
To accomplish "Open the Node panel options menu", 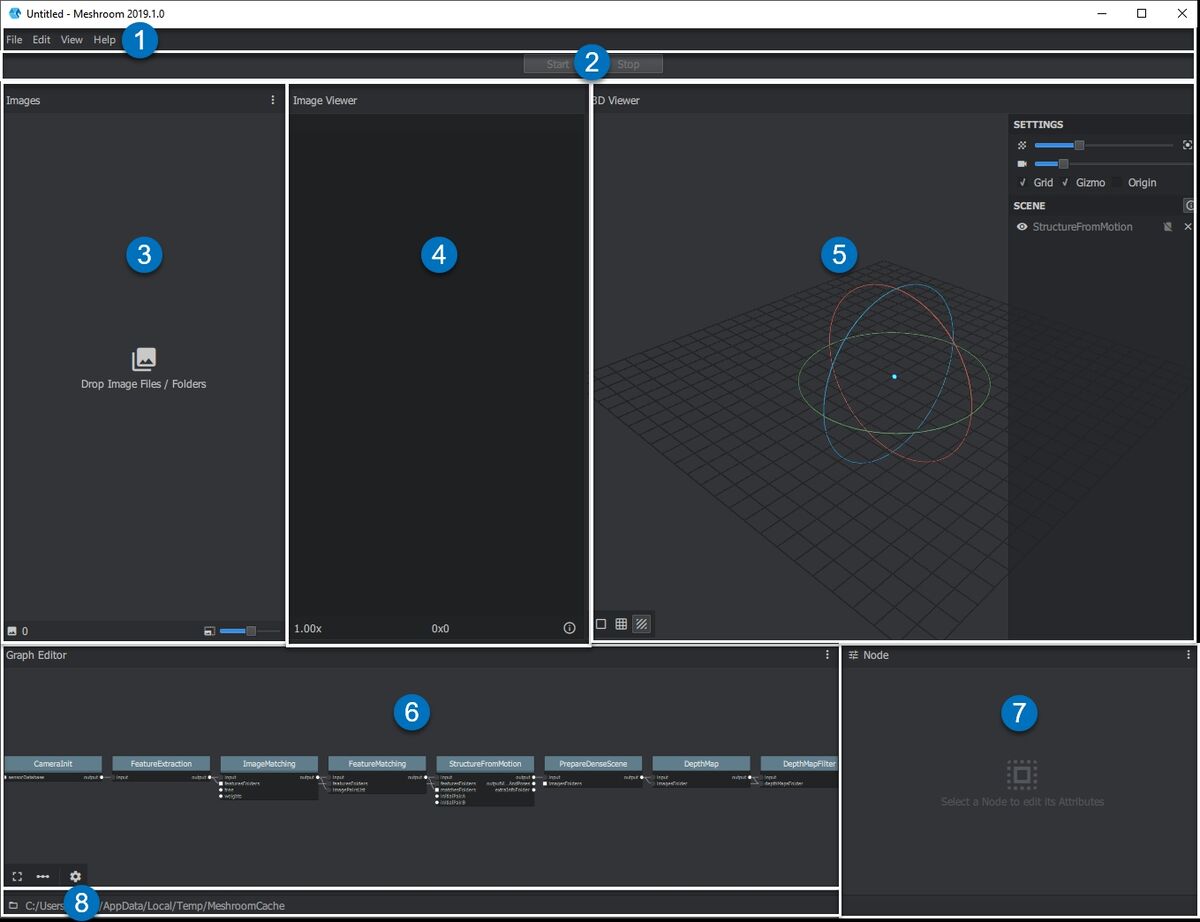I will click(x=1187, y=655).
